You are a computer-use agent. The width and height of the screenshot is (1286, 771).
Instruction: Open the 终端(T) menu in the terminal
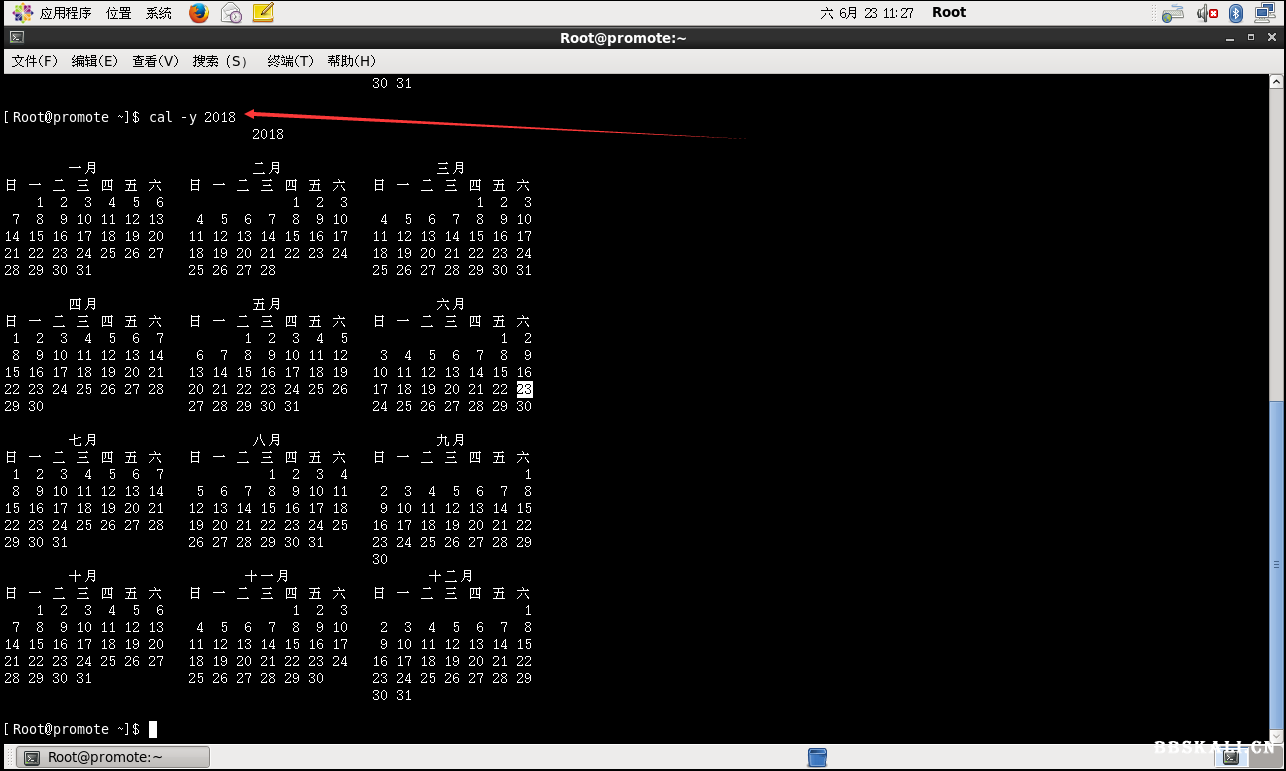pyautogui.click(x=290, y=61)
